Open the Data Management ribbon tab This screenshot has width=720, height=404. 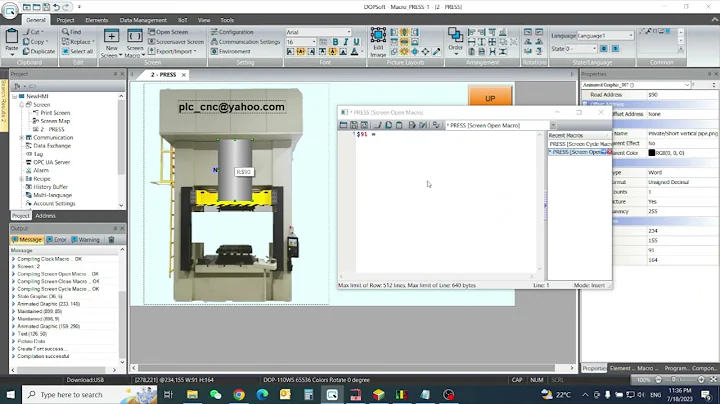coord(143,20)
